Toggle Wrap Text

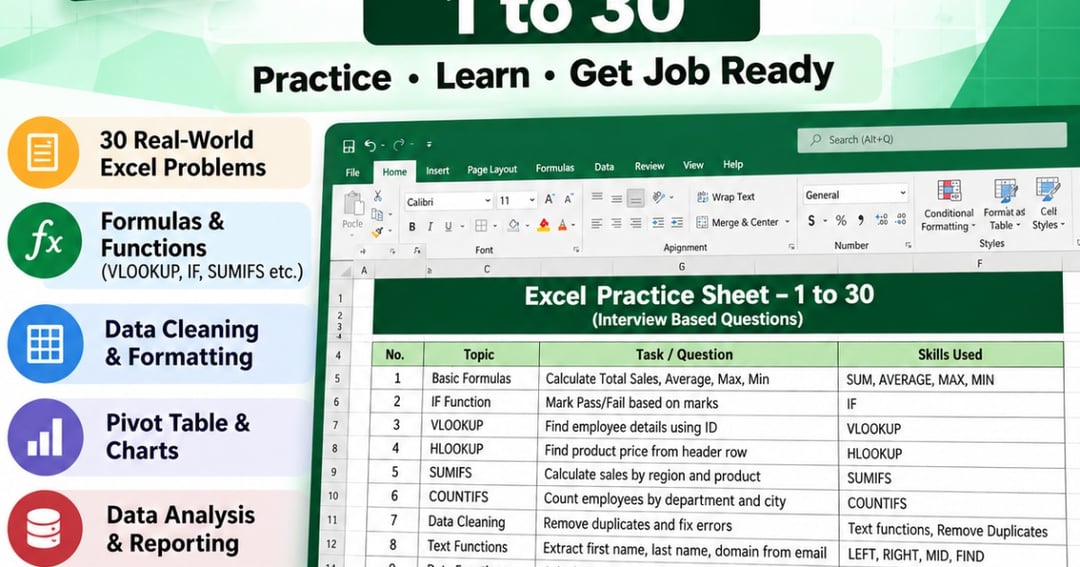pos(726,197)
